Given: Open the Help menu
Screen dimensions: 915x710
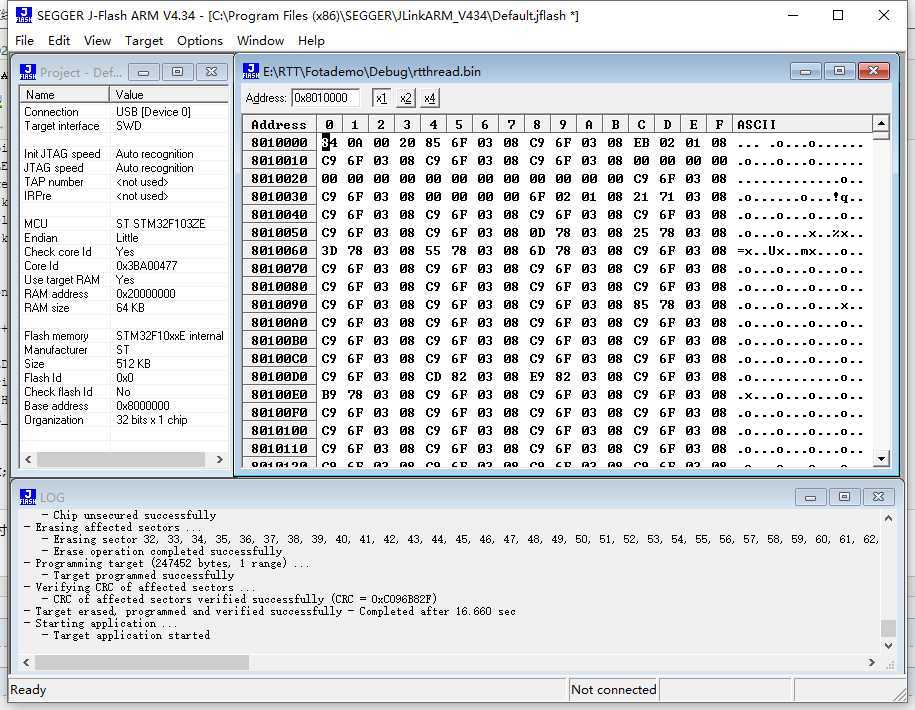Looking at the screenshot, I should 311,41.
